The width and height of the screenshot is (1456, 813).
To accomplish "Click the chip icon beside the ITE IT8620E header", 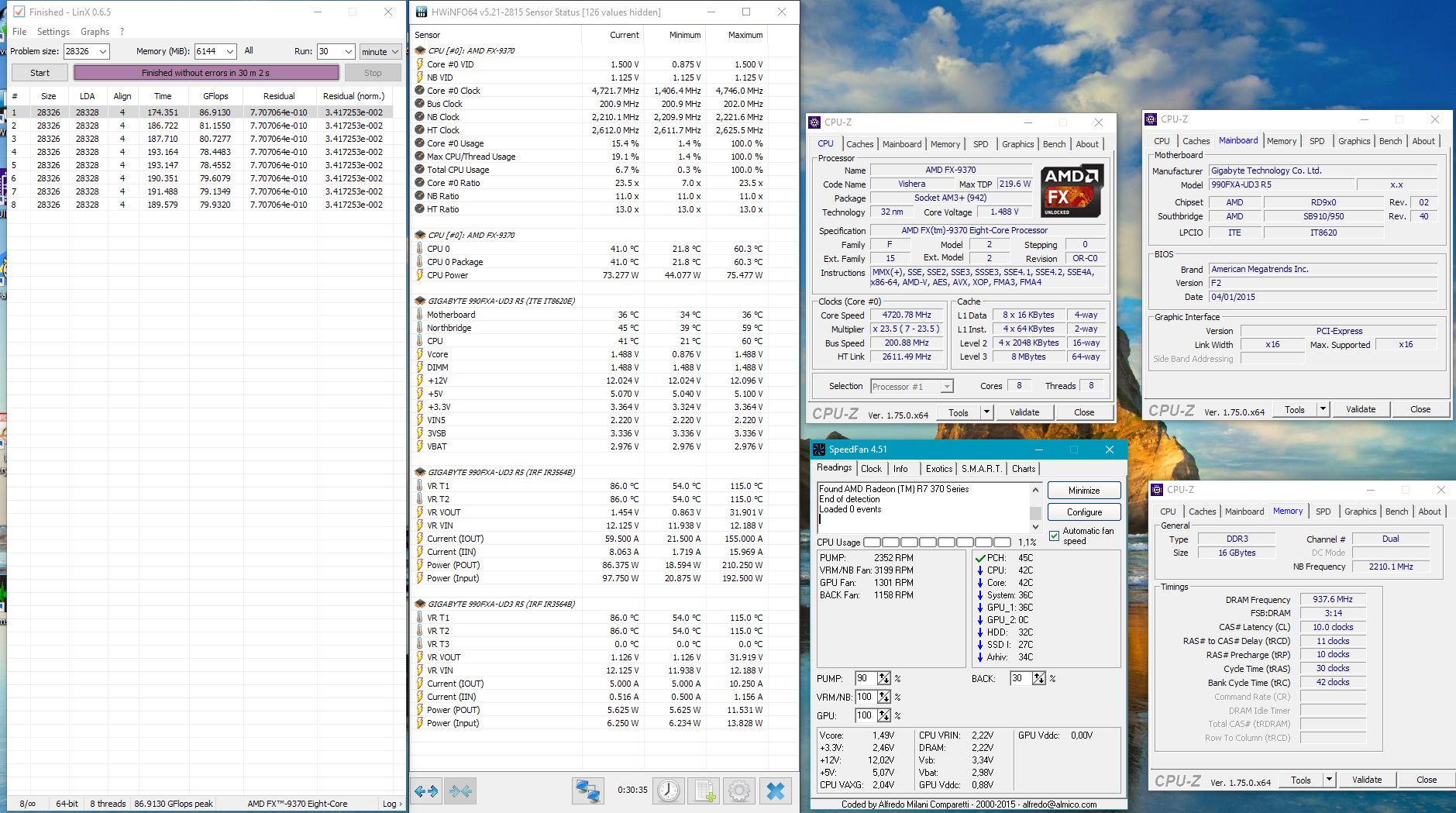I will 420,301.
